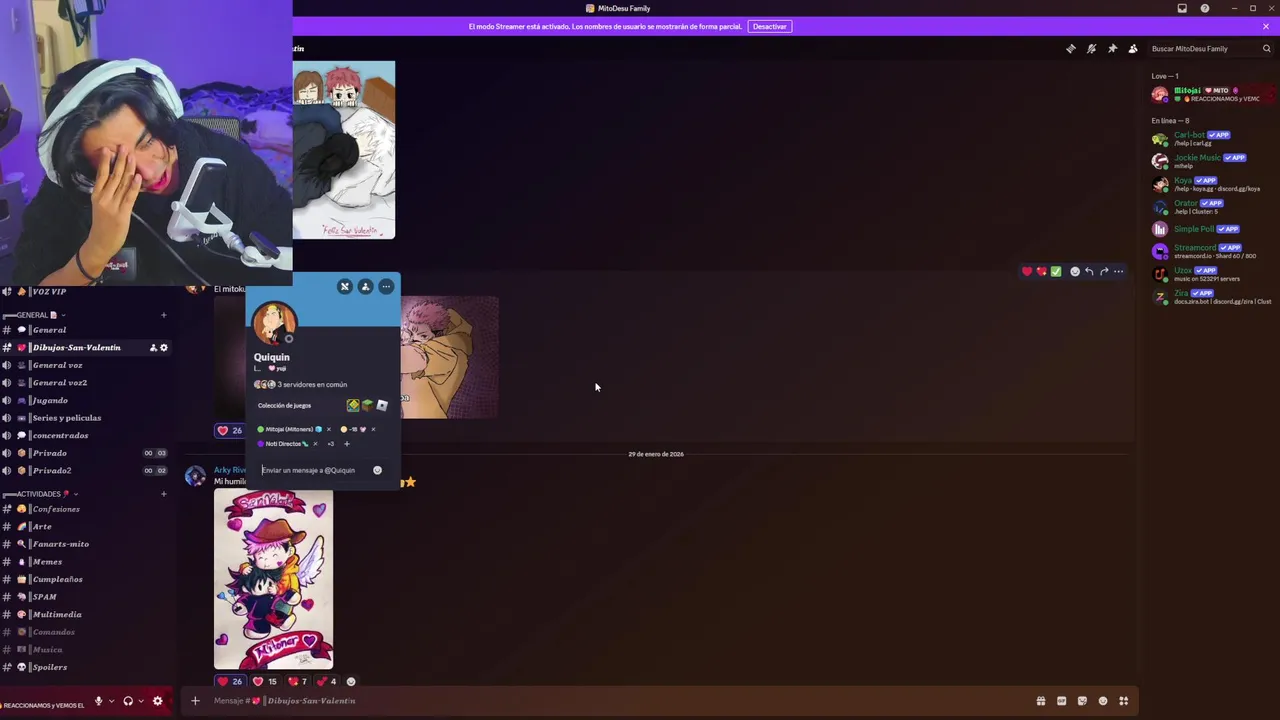Image resolution: width=1280 pixels, height=720 pixels.
Task: Open microphone input options dropdown arrow
Action: [x=111, y=701]
